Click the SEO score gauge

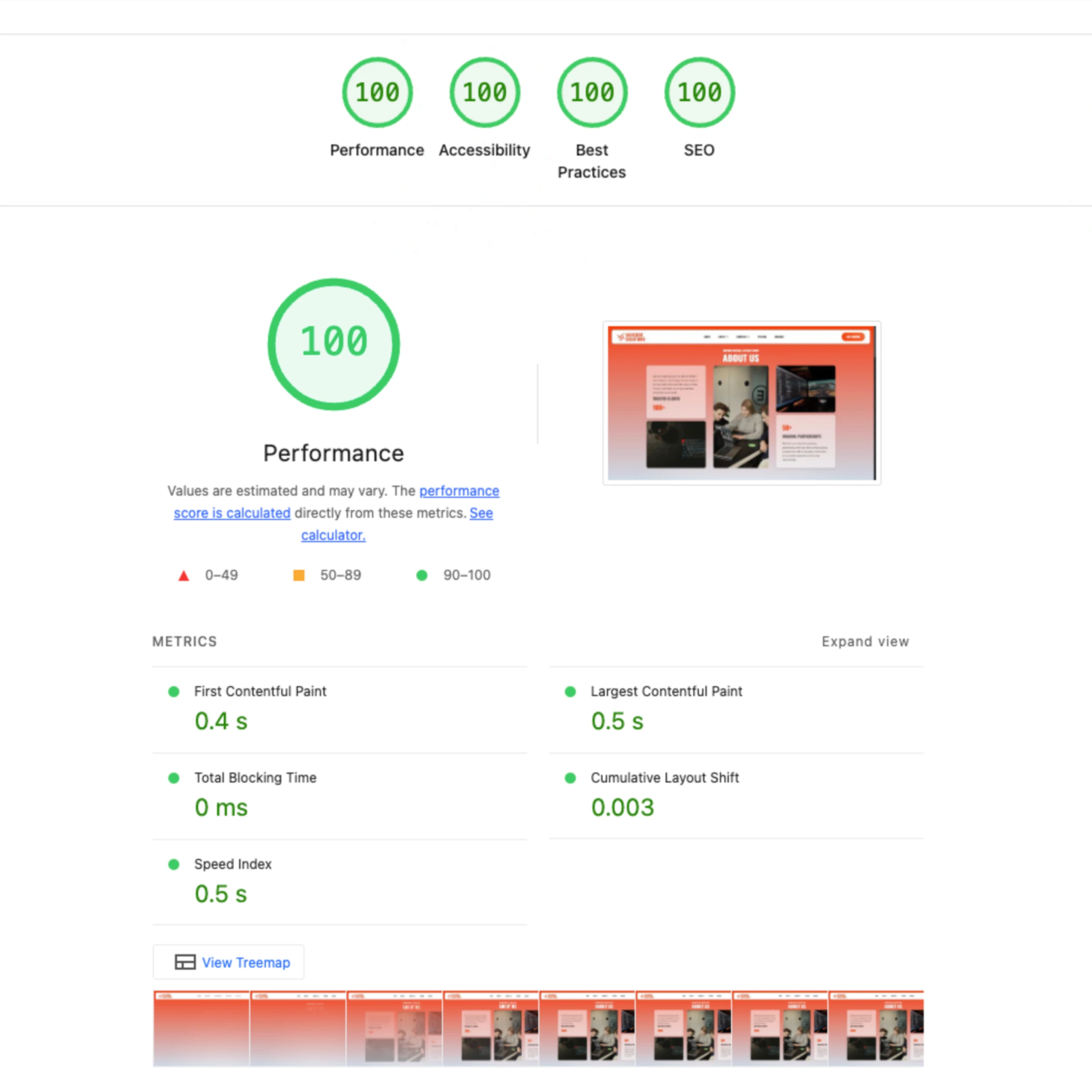pyautogui.click(x=699, y=93)
